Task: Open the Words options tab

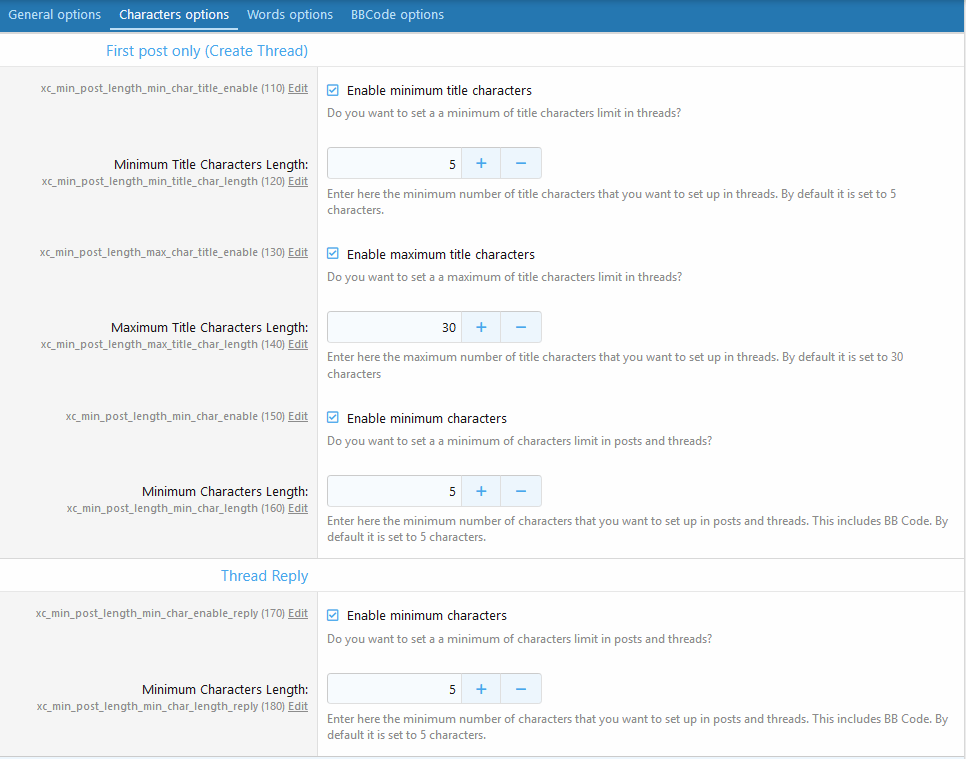Action: pyautogui.click(x=290, y=15)
